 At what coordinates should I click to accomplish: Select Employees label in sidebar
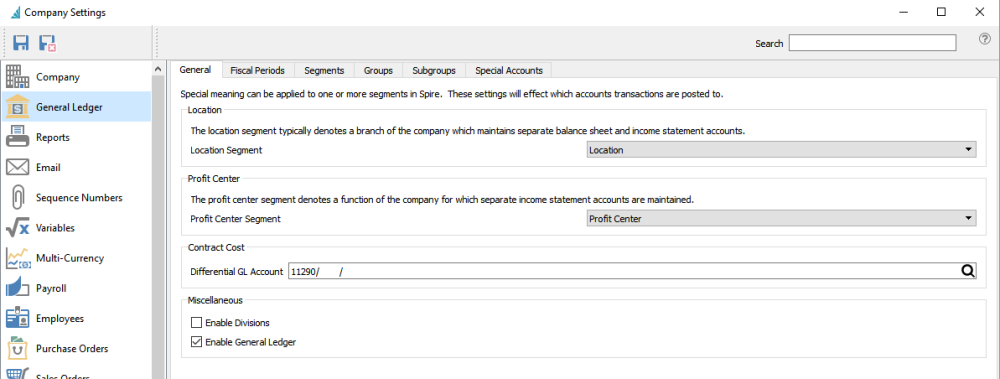click(x=60, y=318)
